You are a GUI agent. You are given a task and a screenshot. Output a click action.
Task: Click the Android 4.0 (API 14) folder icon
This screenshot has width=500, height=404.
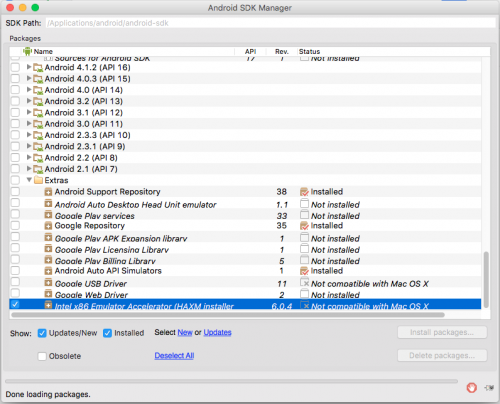click(x=38, y=90)
